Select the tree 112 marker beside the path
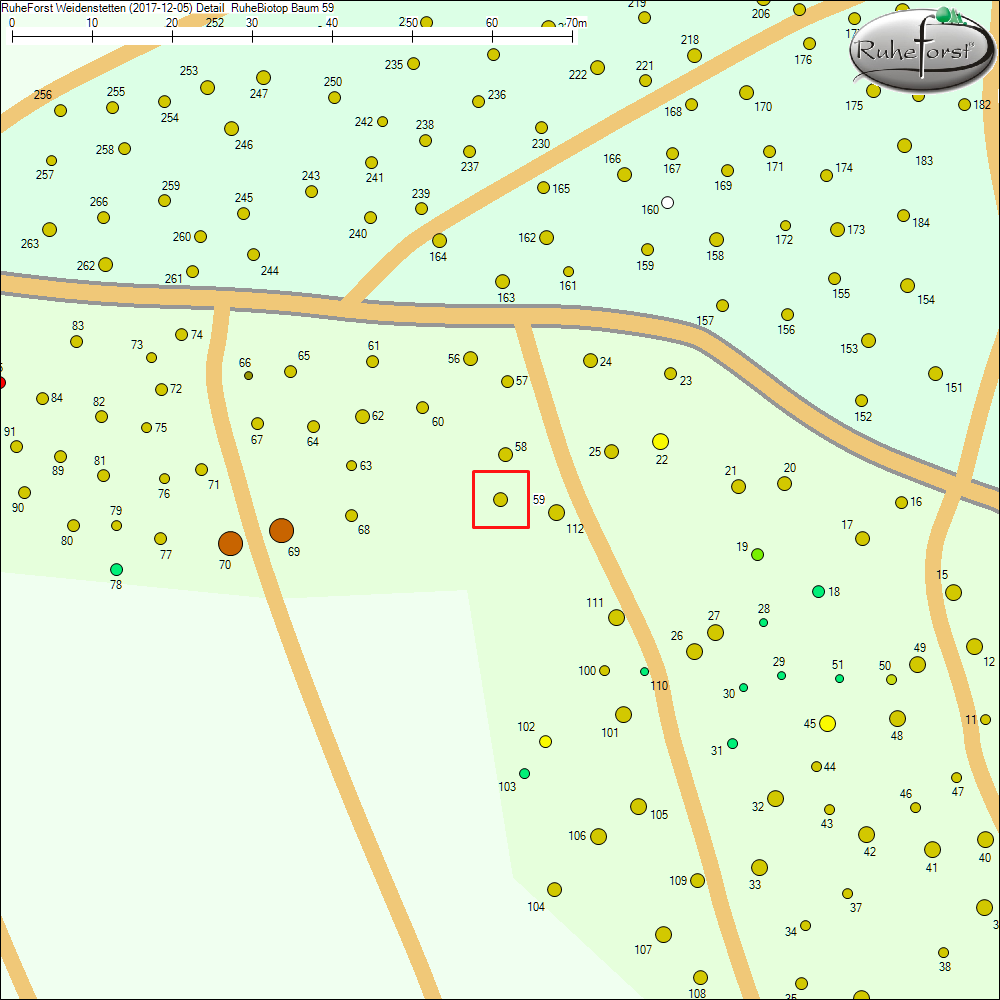 pos(556,512)
